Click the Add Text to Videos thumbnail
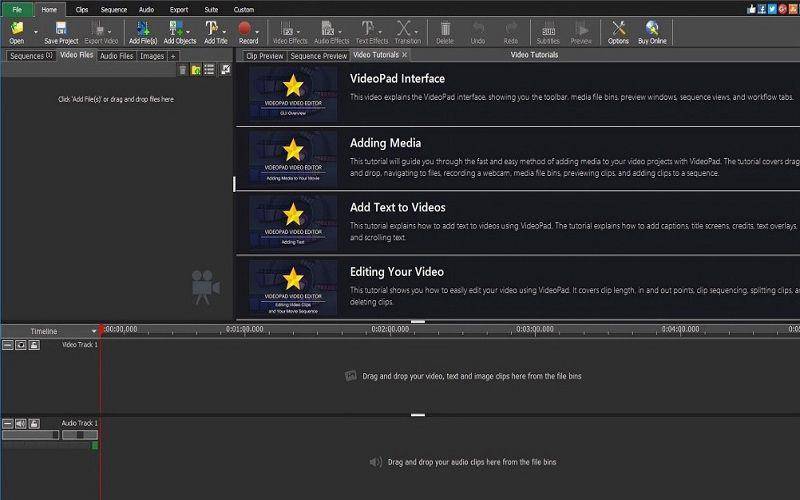The image size is (800, 500). click(x=293, y=223)
